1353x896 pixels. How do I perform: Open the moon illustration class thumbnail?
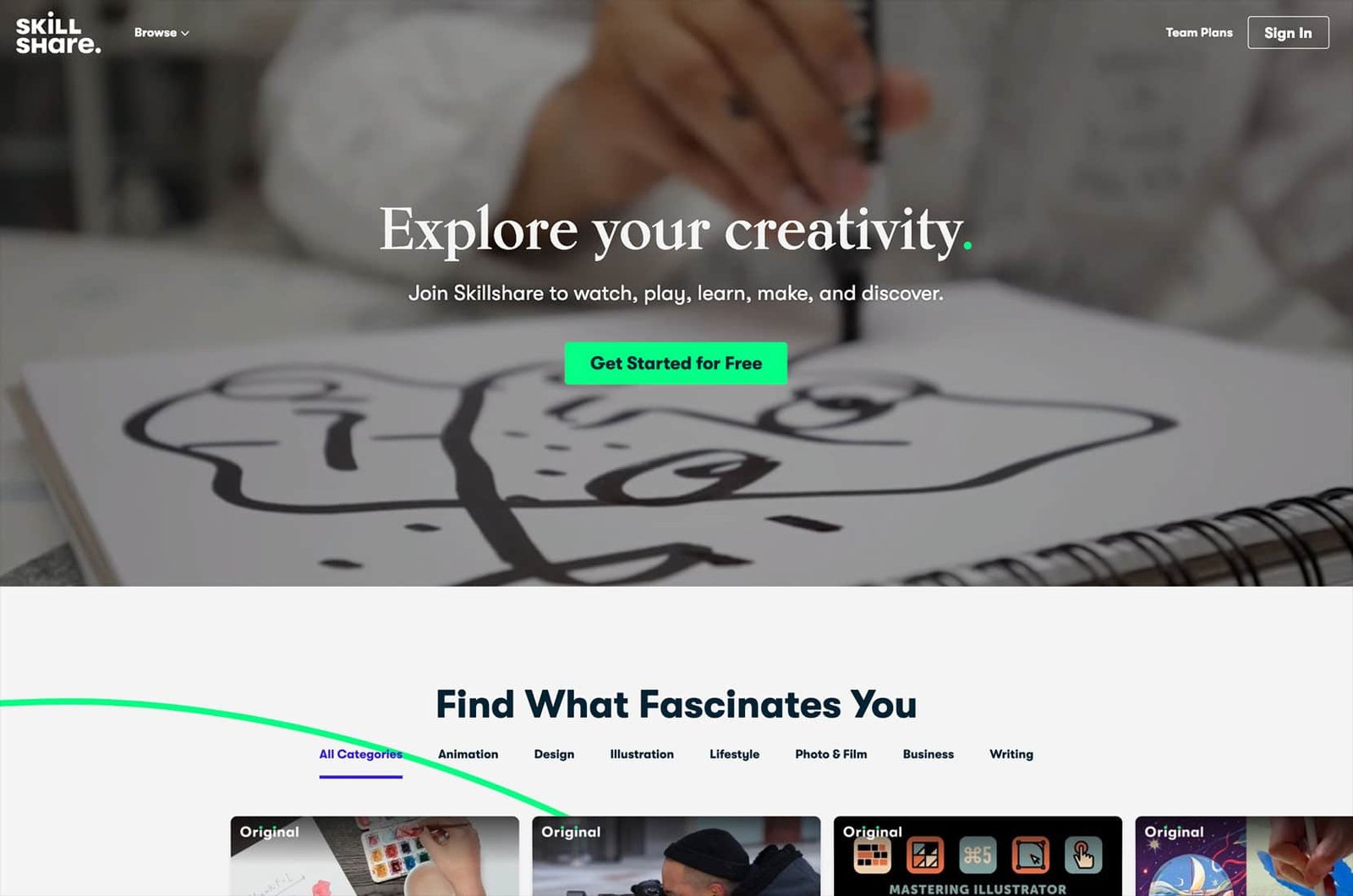(1244, 855)
